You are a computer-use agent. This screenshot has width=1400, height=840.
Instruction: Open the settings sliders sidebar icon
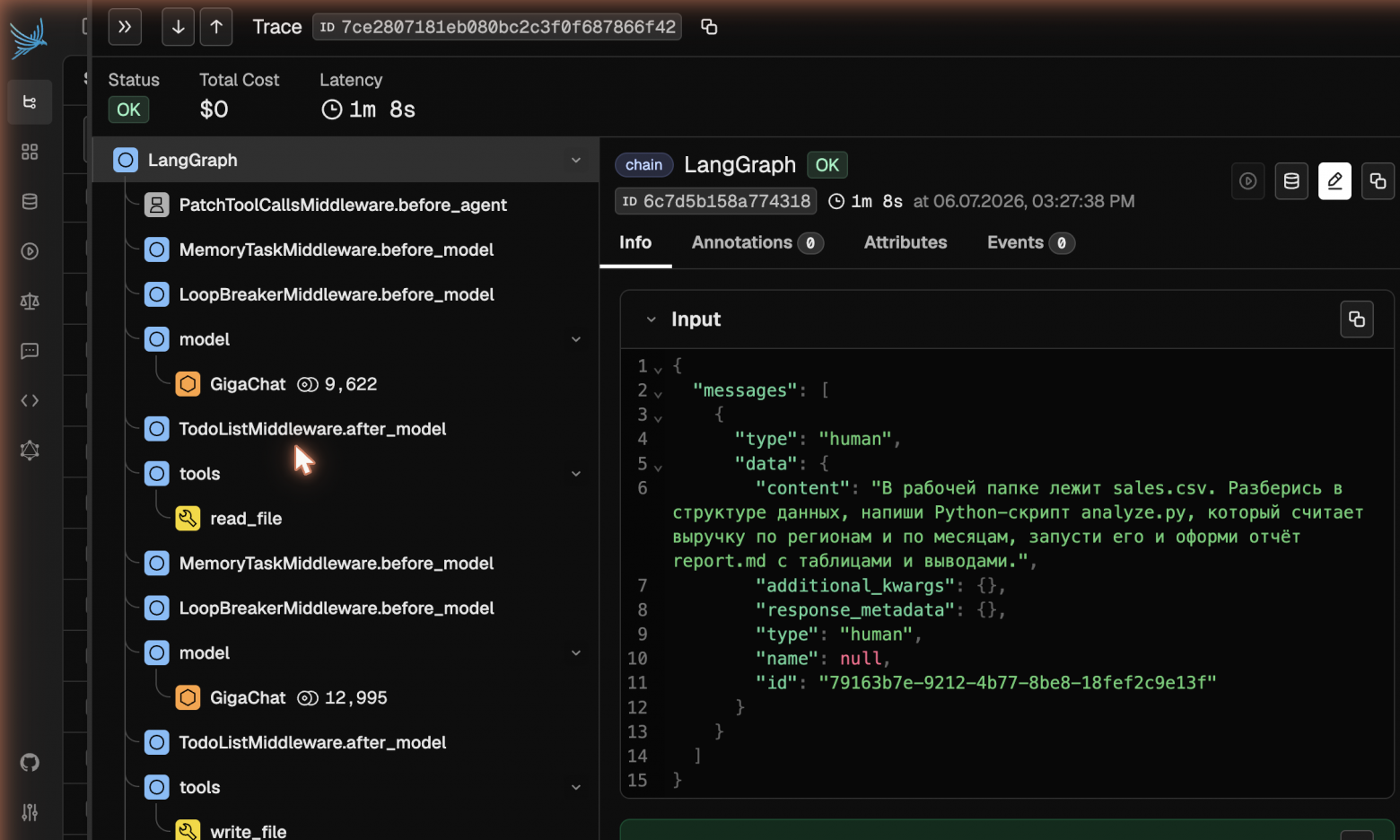click(x=30, y=812)
